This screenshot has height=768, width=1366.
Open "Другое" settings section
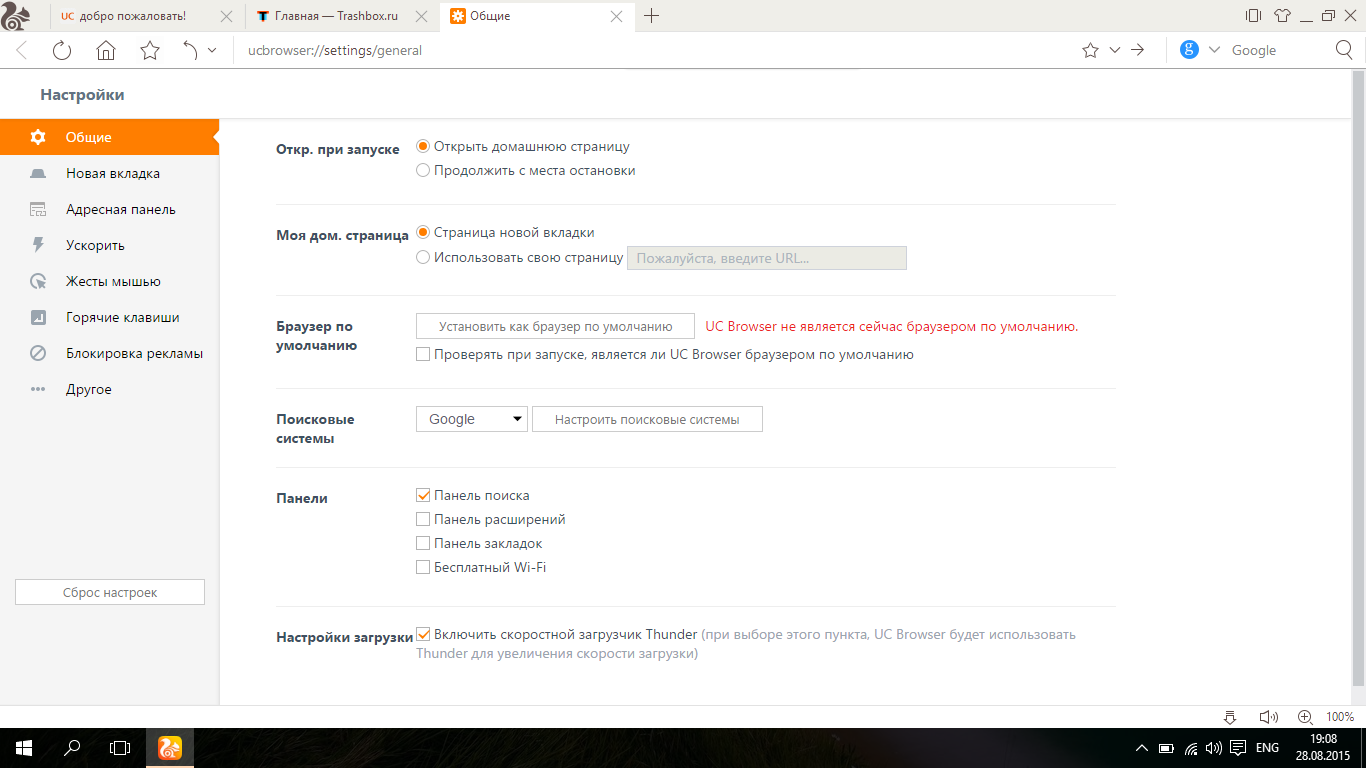109,389
